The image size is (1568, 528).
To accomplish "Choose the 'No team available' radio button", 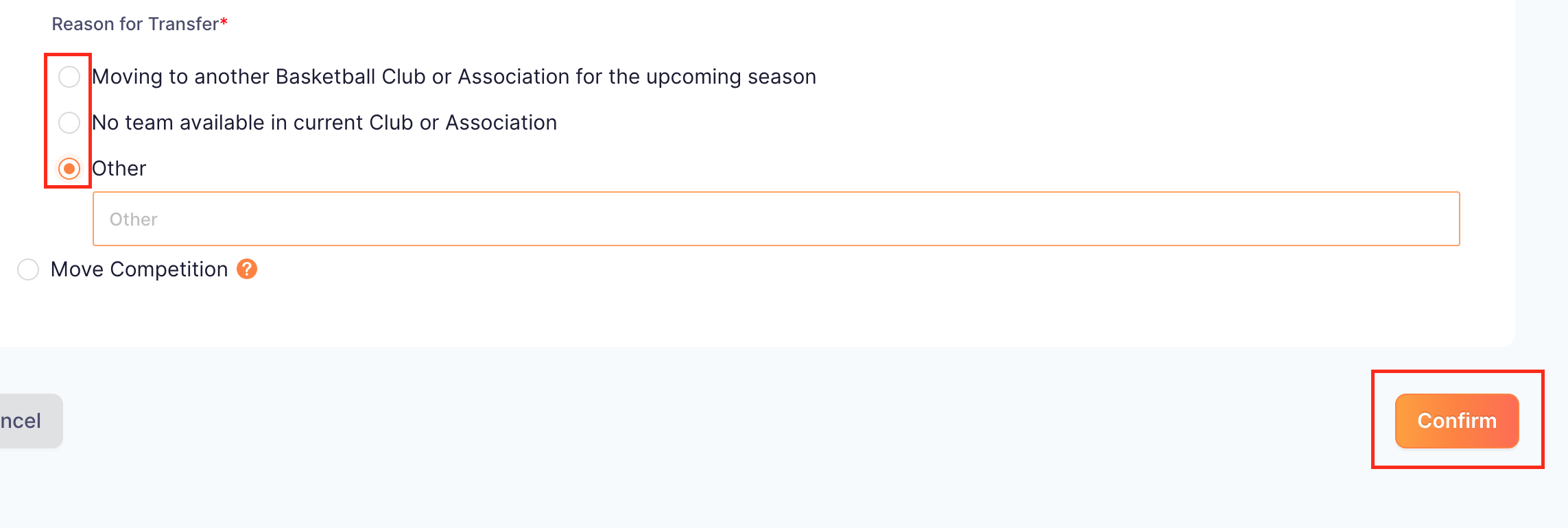I will click(69, 123).
